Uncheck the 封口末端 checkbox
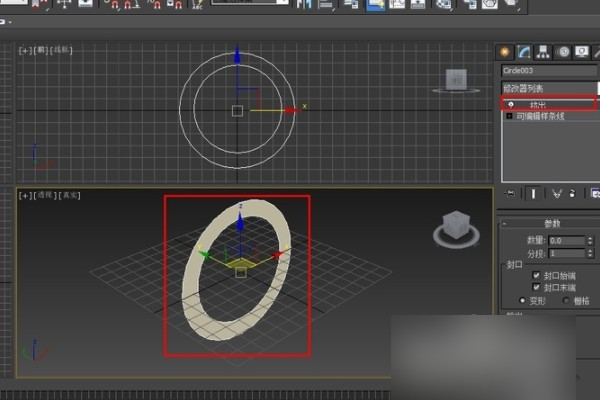The width and height of the screenshot is (600, 400). [x=536, y=287]
